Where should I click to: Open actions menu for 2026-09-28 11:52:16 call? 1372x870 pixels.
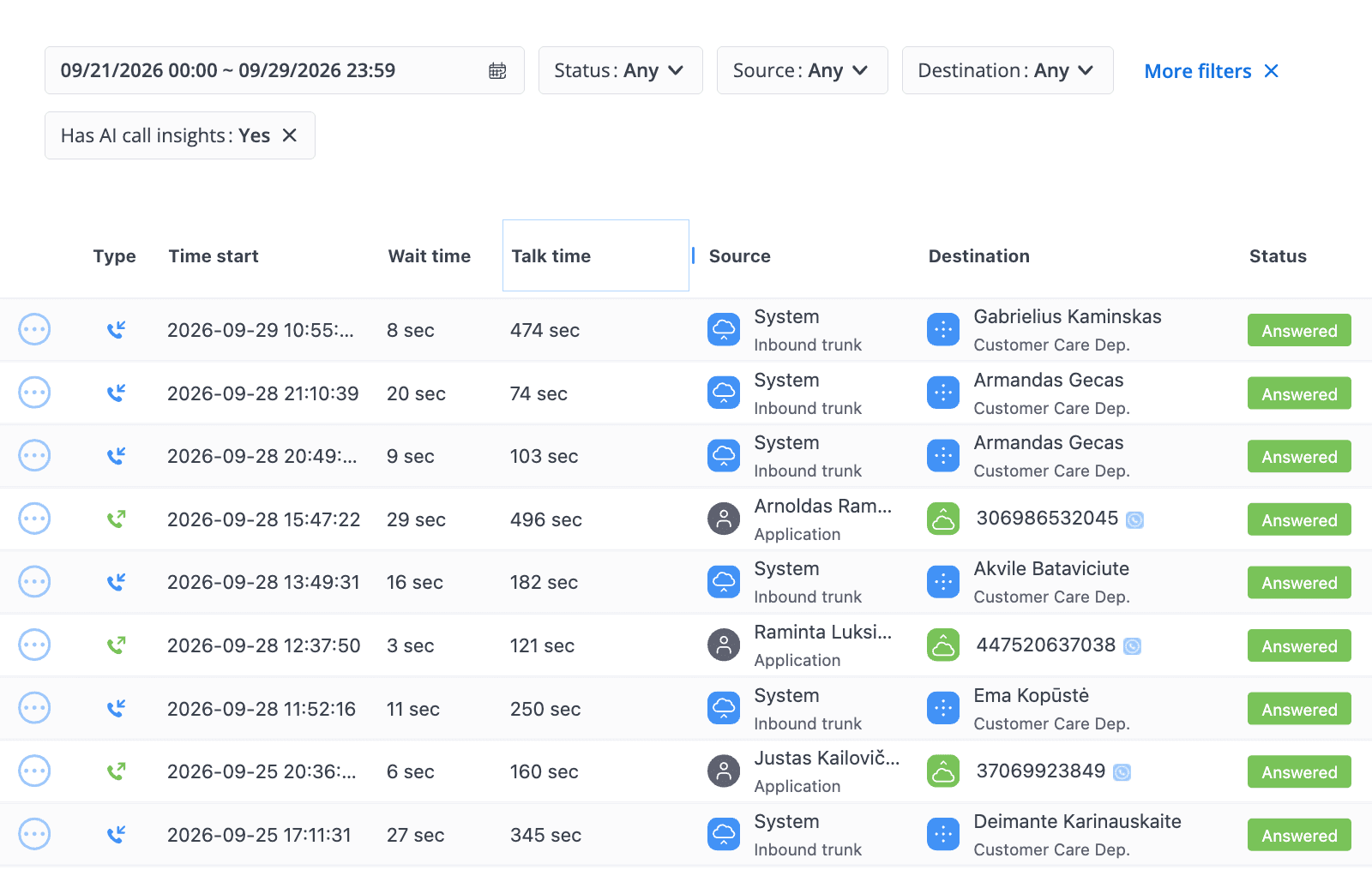[34, 708]
